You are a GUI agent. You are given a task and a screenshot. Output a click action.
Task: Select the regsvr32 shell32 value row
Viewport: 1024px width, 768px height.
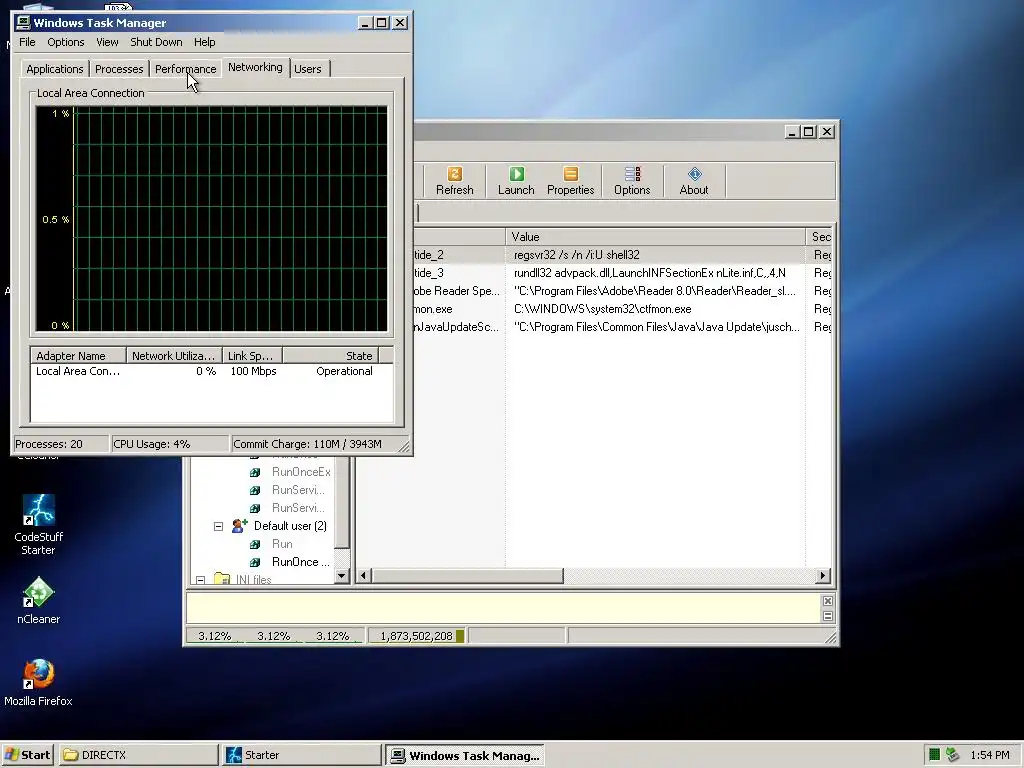click(x=623, y=255)
